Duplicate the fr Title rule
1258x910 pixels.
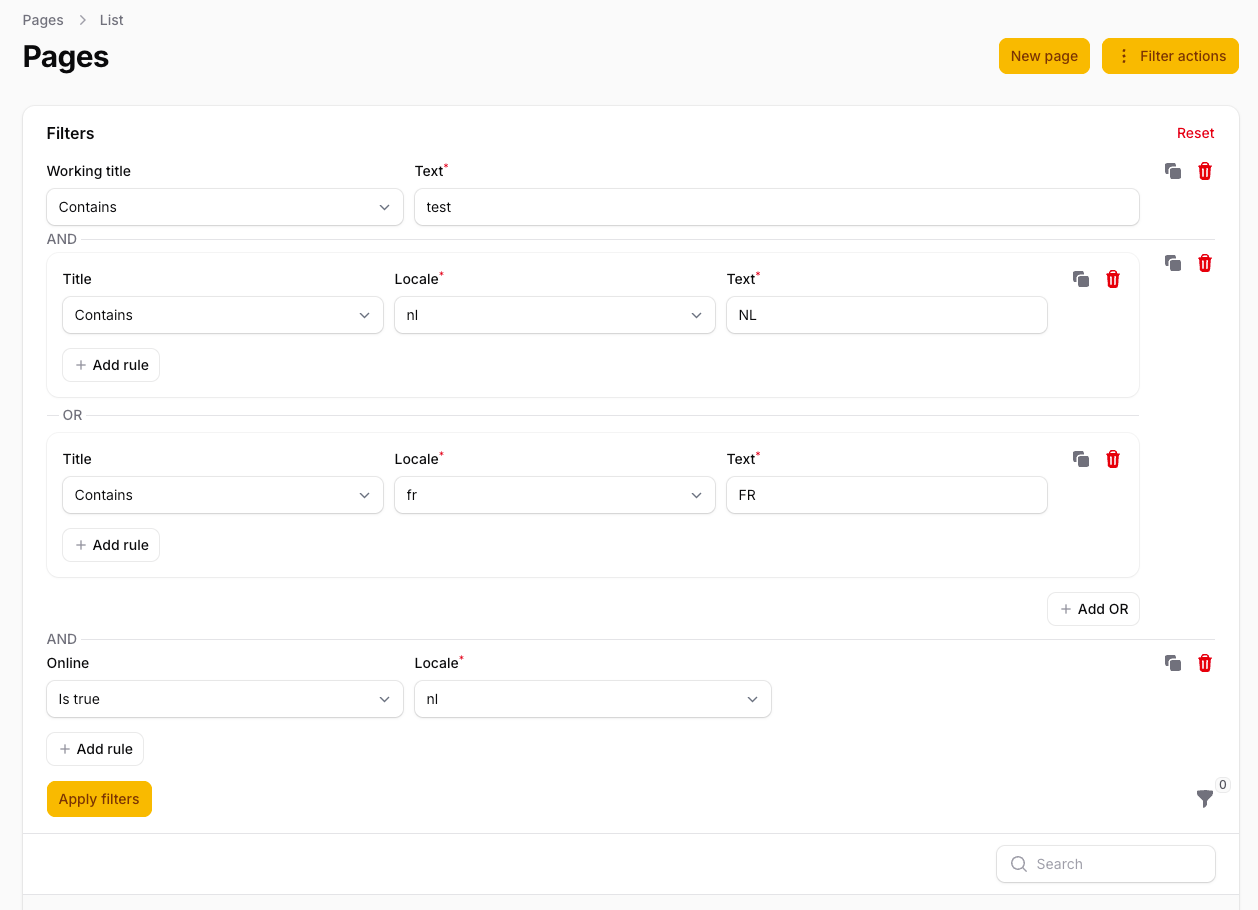click(1081, 459)
